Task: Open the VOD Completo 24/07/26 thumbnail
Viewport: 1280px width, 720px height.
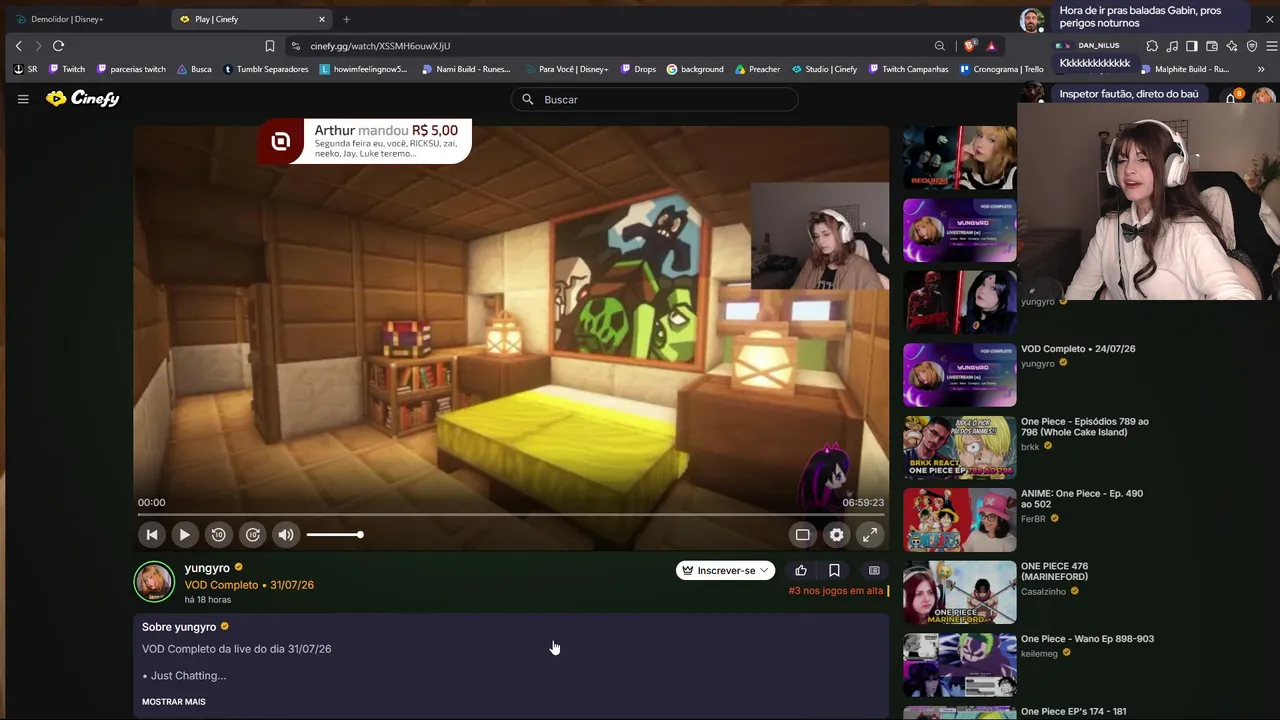Action: 960,375
